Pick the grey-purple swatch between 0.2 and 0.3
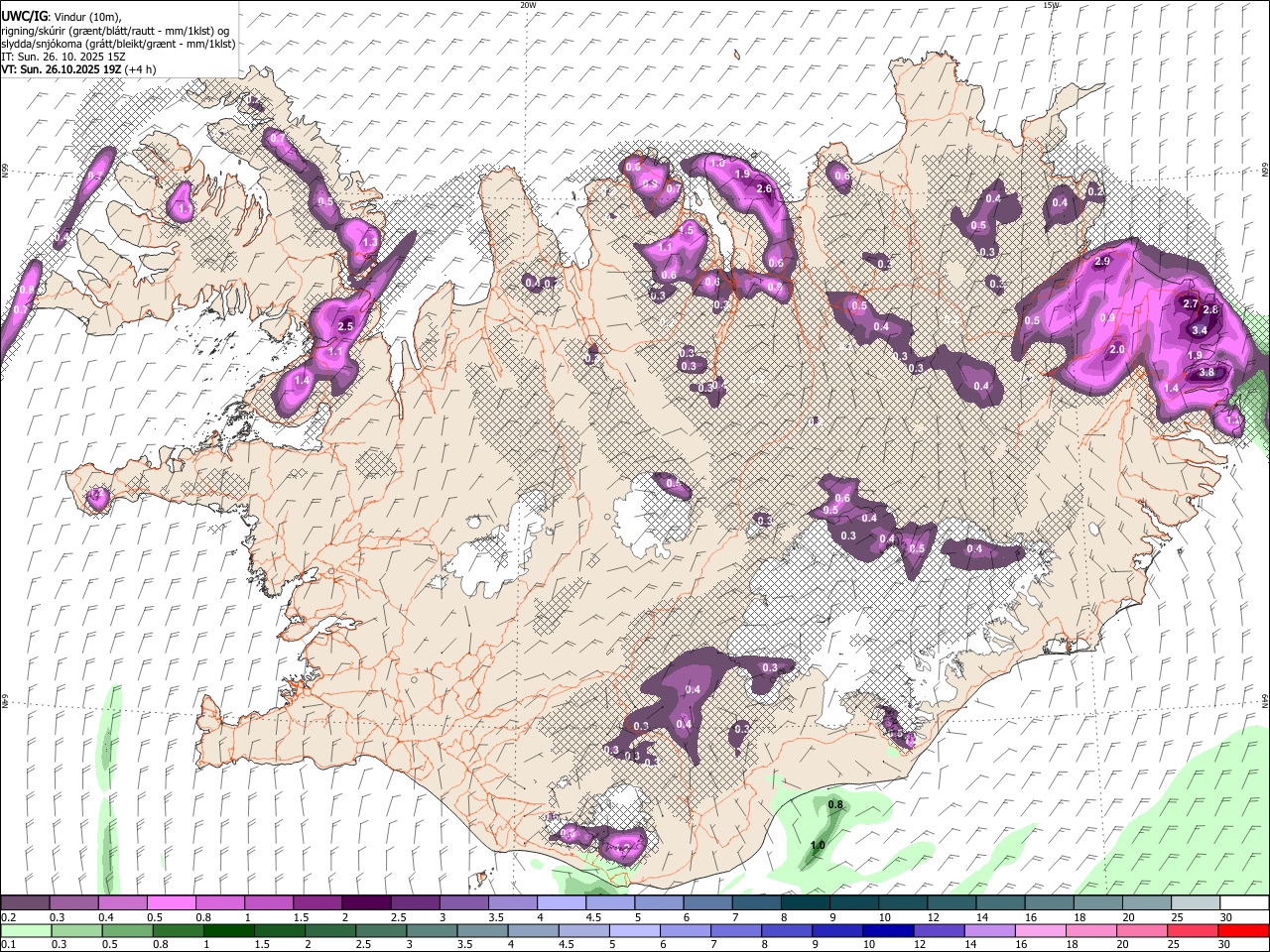This screenshot has height=952, width=1270. pos(25,903)
